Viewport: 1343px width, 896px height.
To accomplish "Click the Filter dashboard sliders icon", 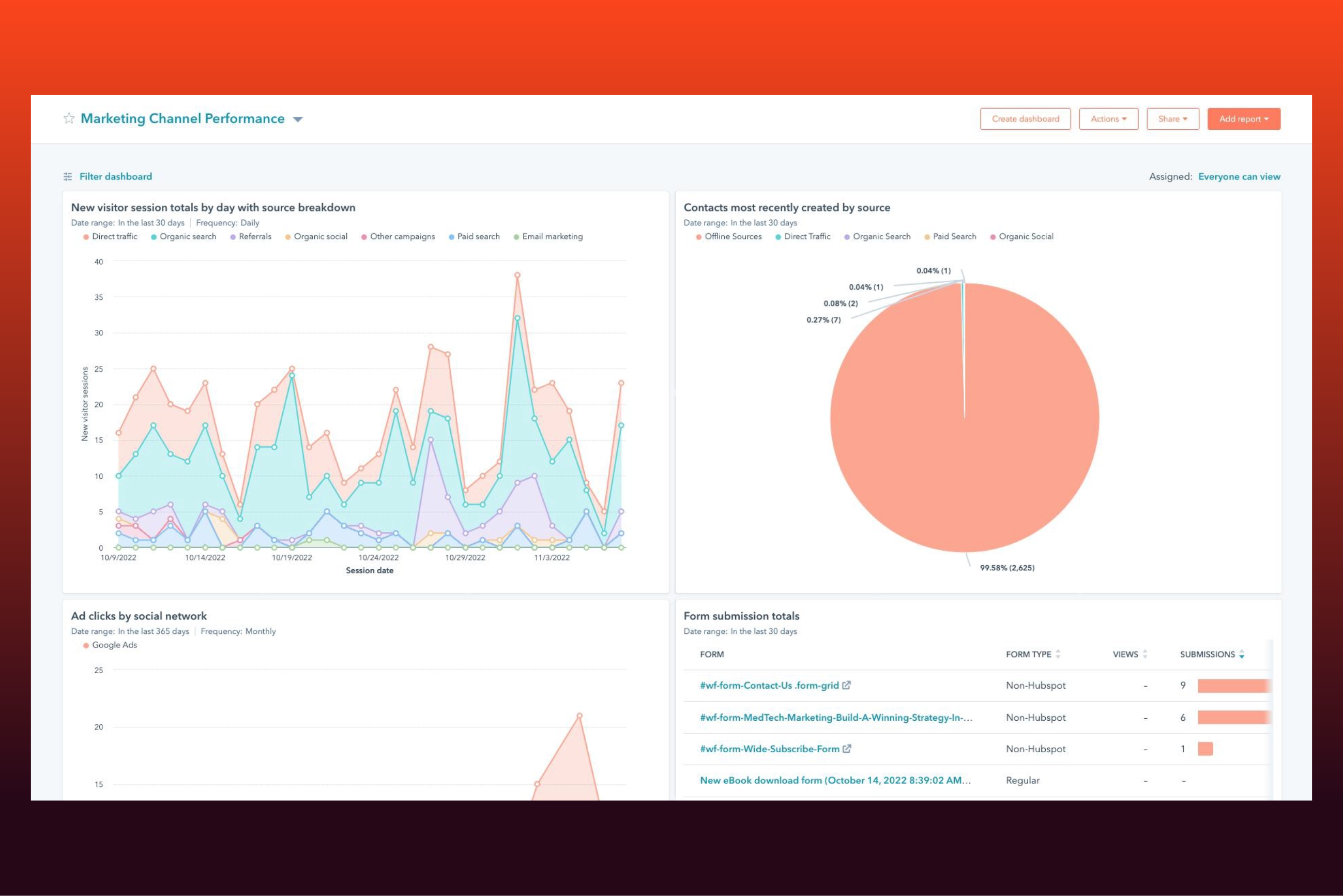I will click(67, 177).
